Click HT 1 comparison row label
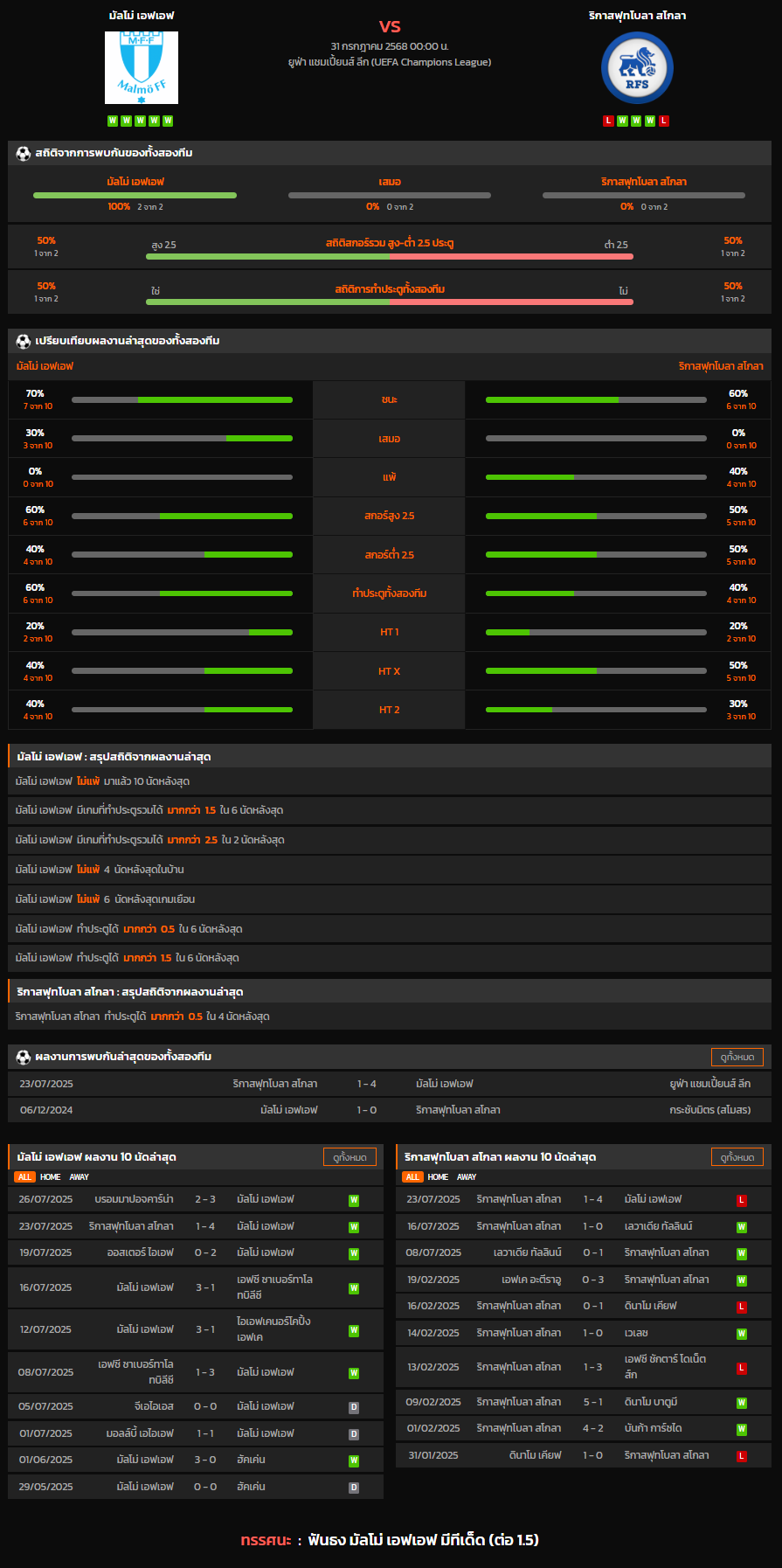 point(389,632)
